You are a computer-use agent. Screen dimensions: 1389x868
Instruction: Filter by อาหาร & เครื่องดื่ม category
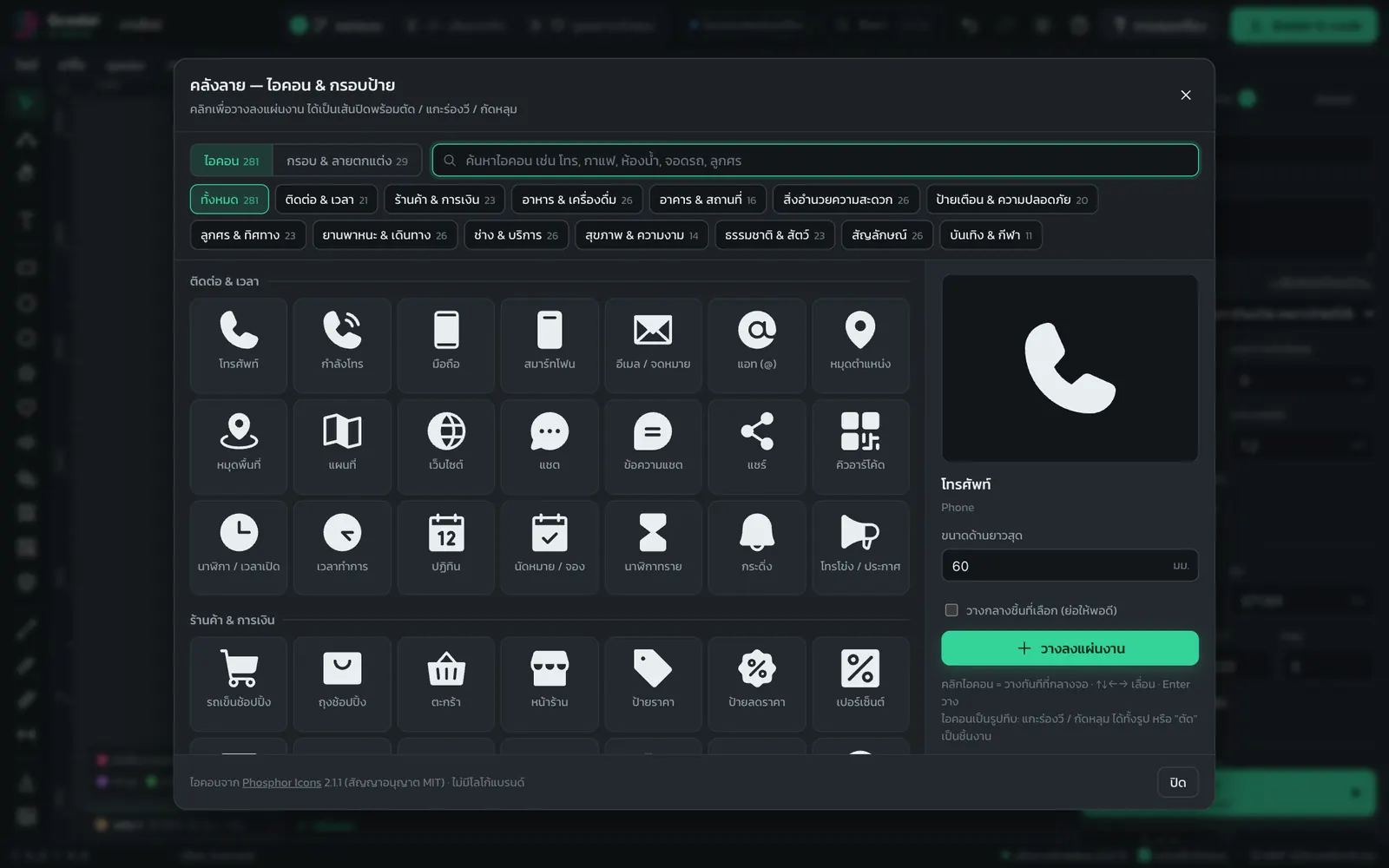point(577,200)
